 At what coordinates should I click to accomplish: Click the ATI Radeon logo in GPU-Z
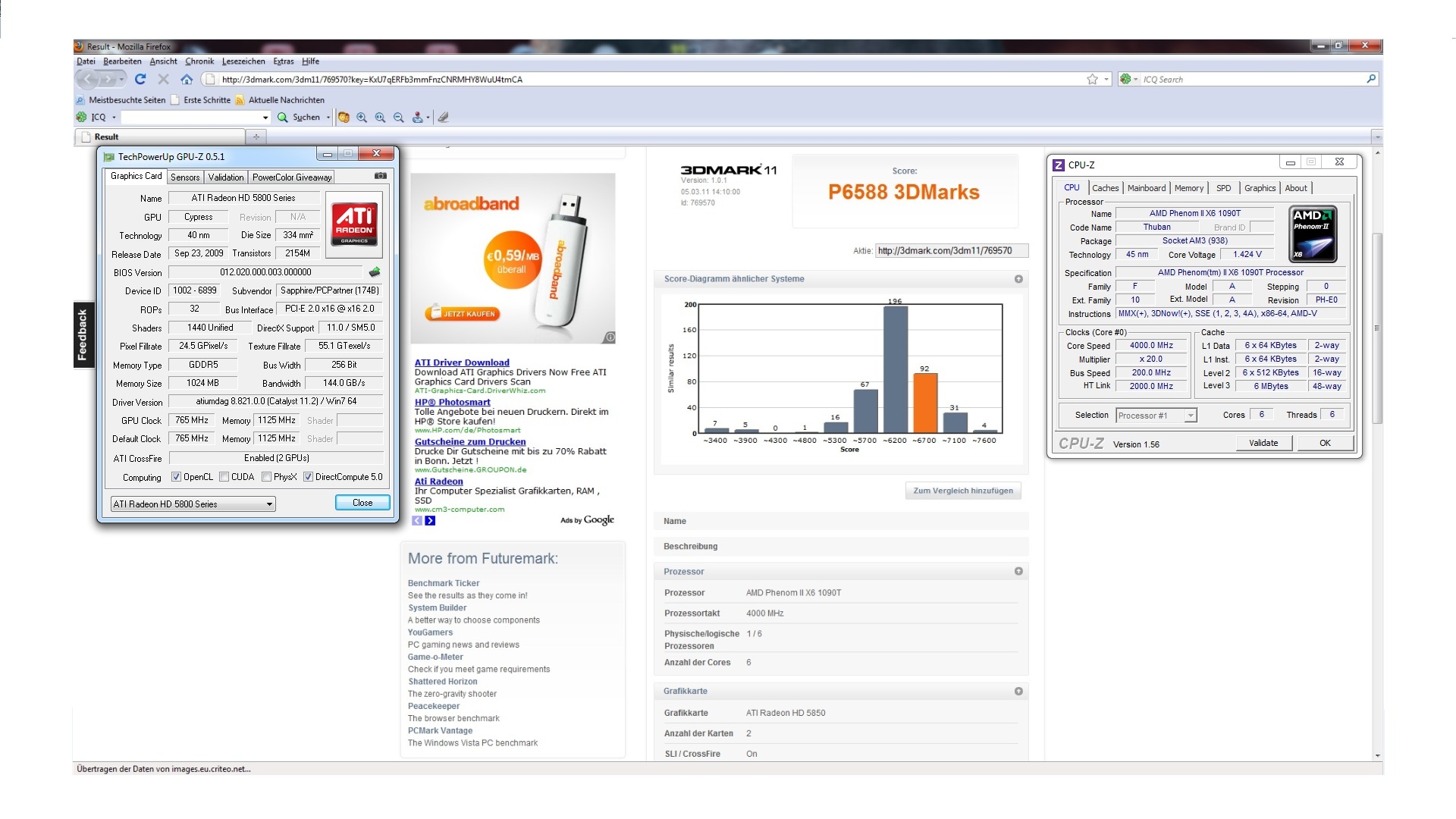354,224
